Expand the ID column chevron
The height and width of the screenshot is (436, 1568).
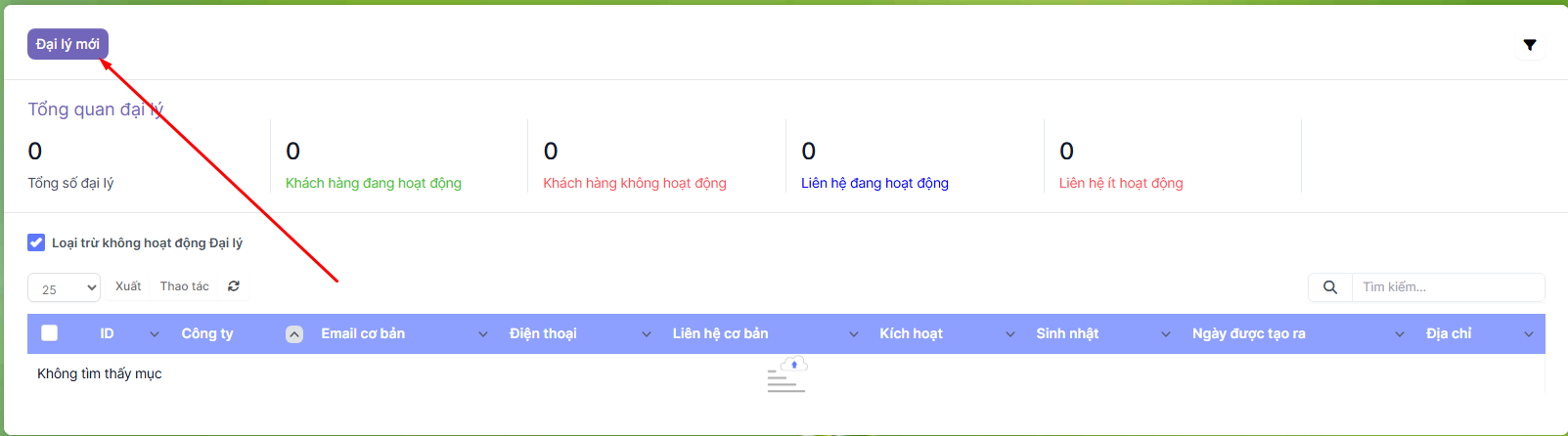click(155, 334)
